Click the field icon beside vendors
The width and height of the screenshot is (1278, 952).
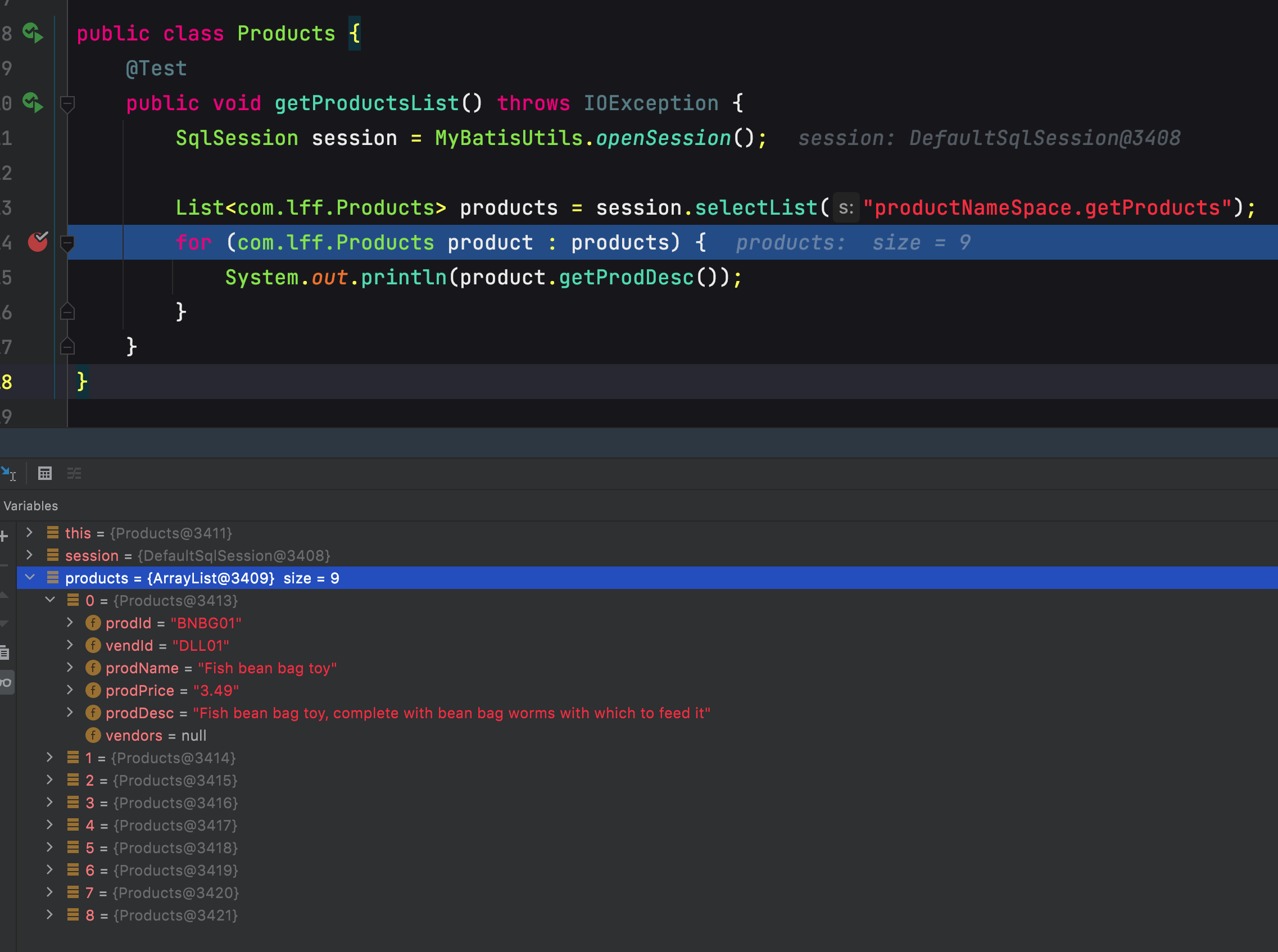tap(93, 735)
